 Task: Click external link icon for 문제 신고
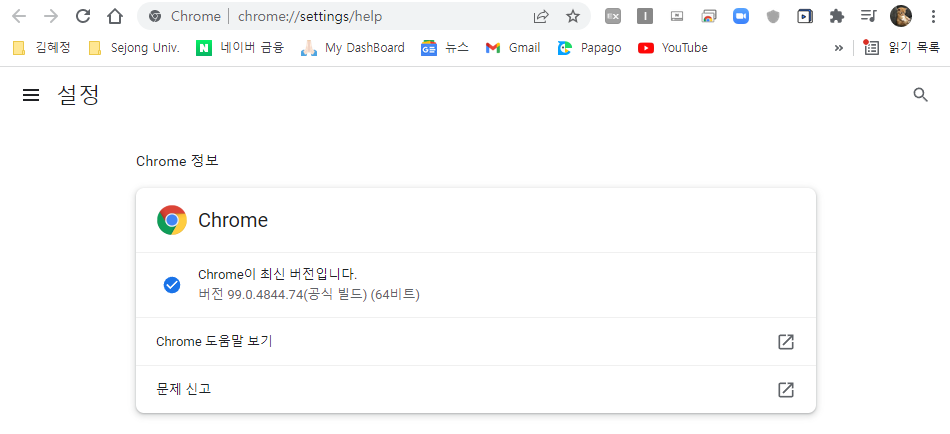coord(786,390)
